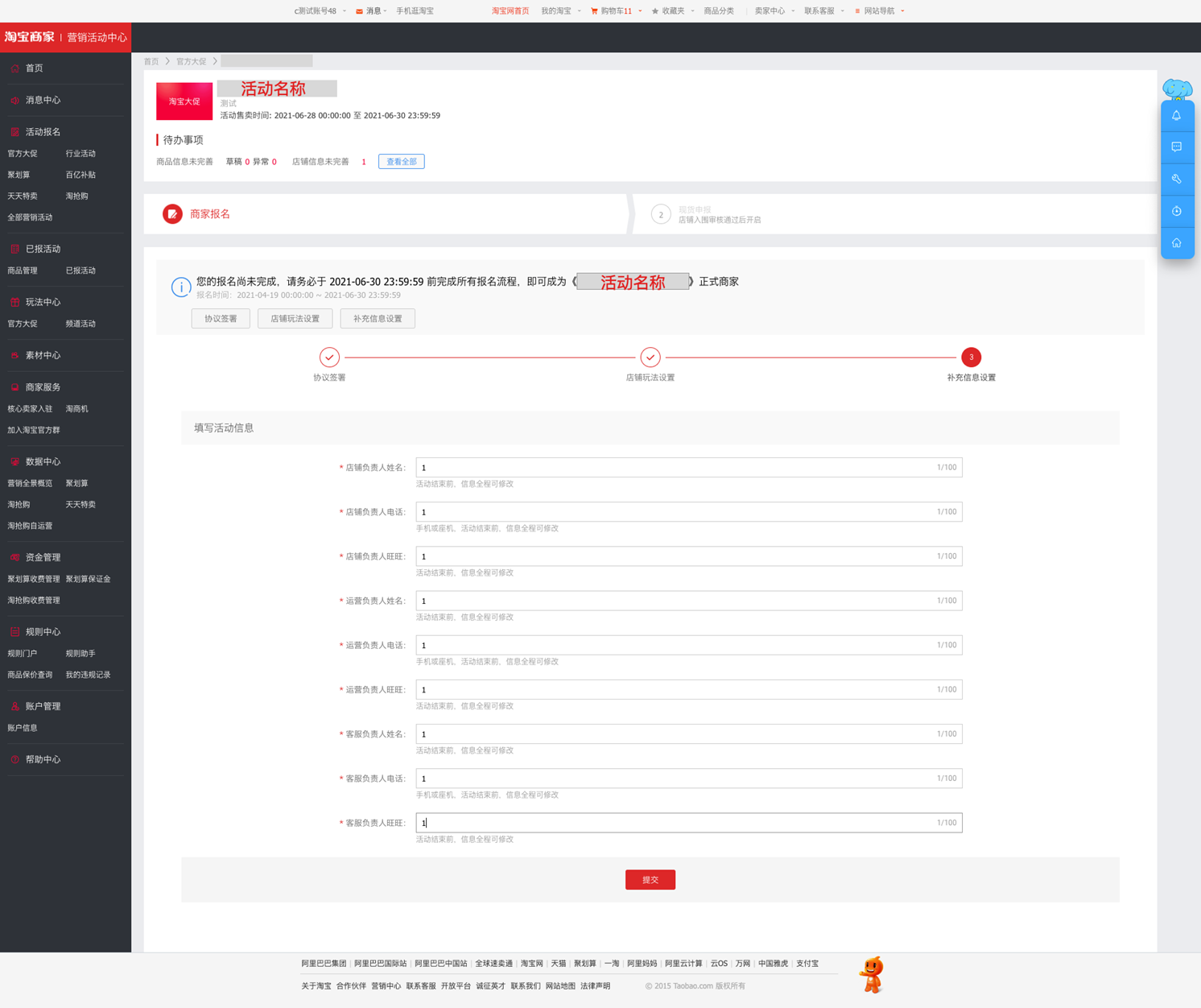Click the home icon in right floating panel

1176,242
